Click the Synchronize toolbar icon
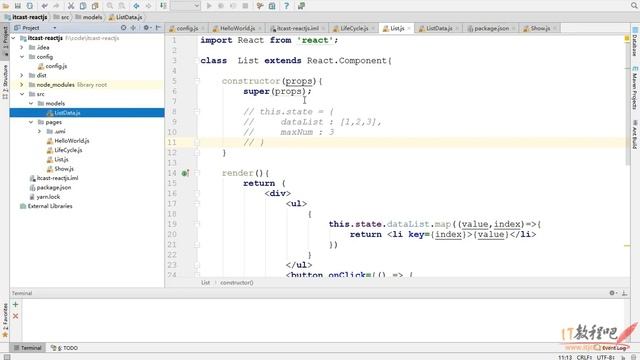 tap(30, 6)
